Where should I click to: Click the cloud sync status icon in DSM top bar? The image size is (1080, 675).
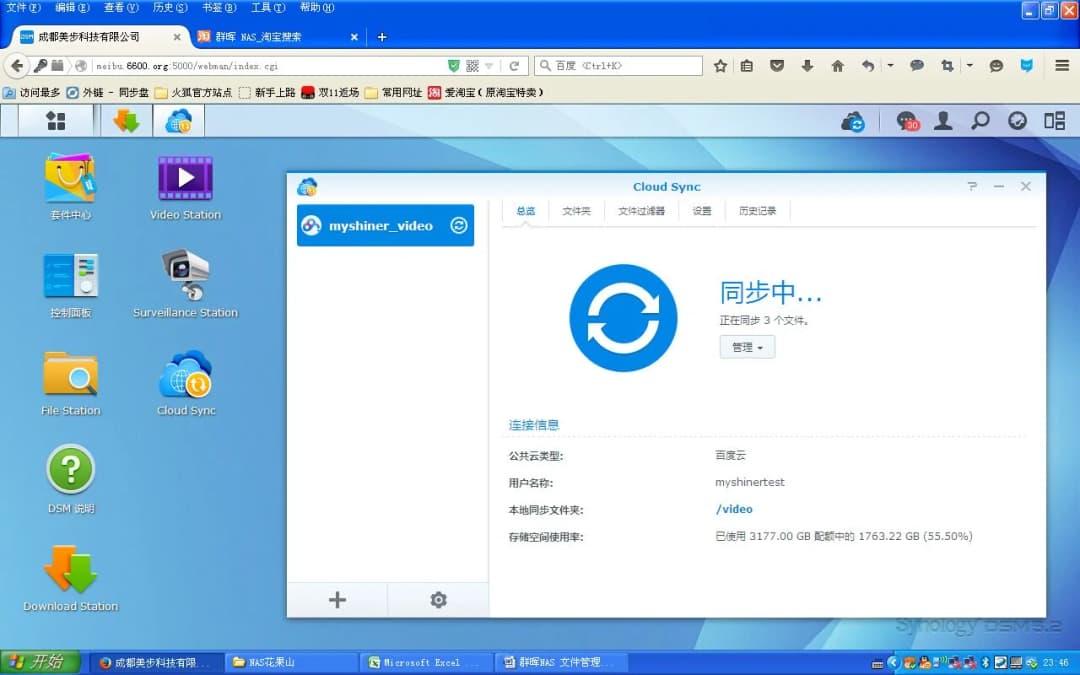[x=853, y=122]
